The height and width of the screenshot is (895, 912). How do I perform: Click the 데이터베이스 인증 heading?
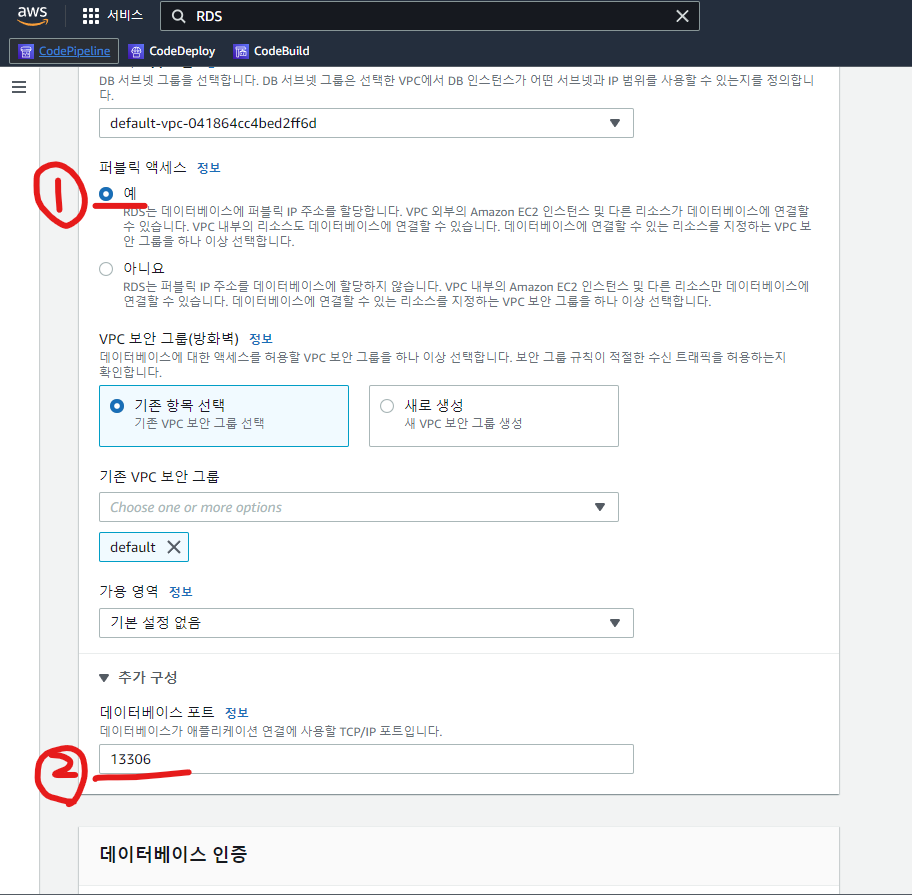[x=173, y=854]
